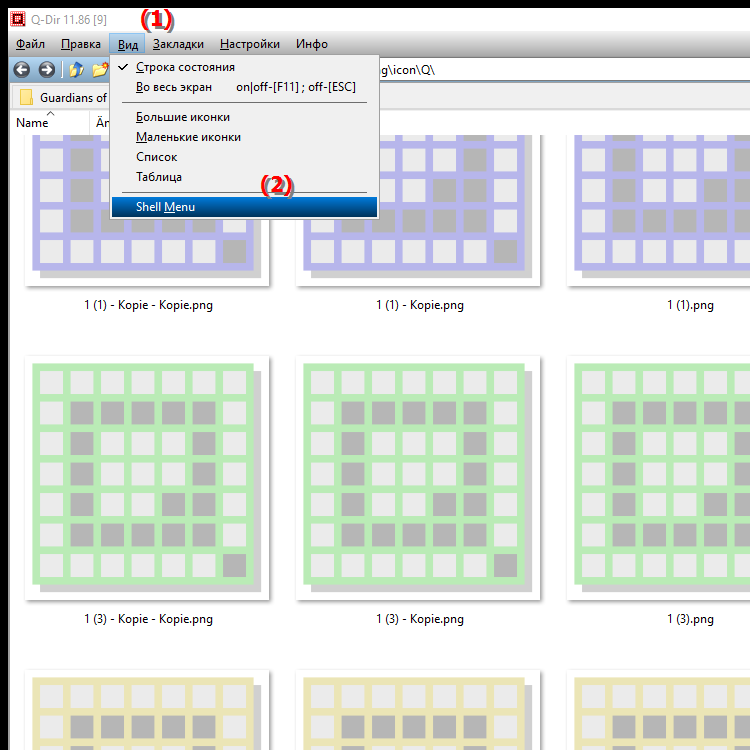Screen dimensions: 750x750
Task: Open the Закладки menu
Action: [178, 44]
